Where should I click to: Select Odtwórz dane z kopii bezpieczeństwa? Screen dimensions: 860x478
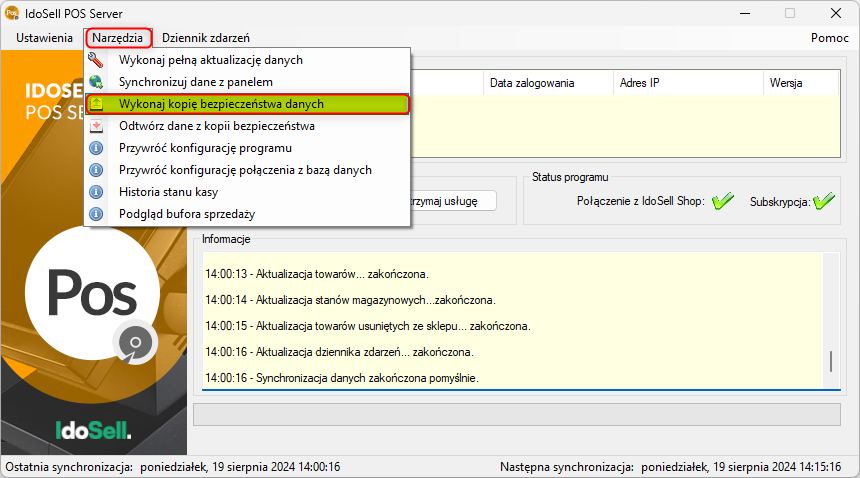point(247,126)
